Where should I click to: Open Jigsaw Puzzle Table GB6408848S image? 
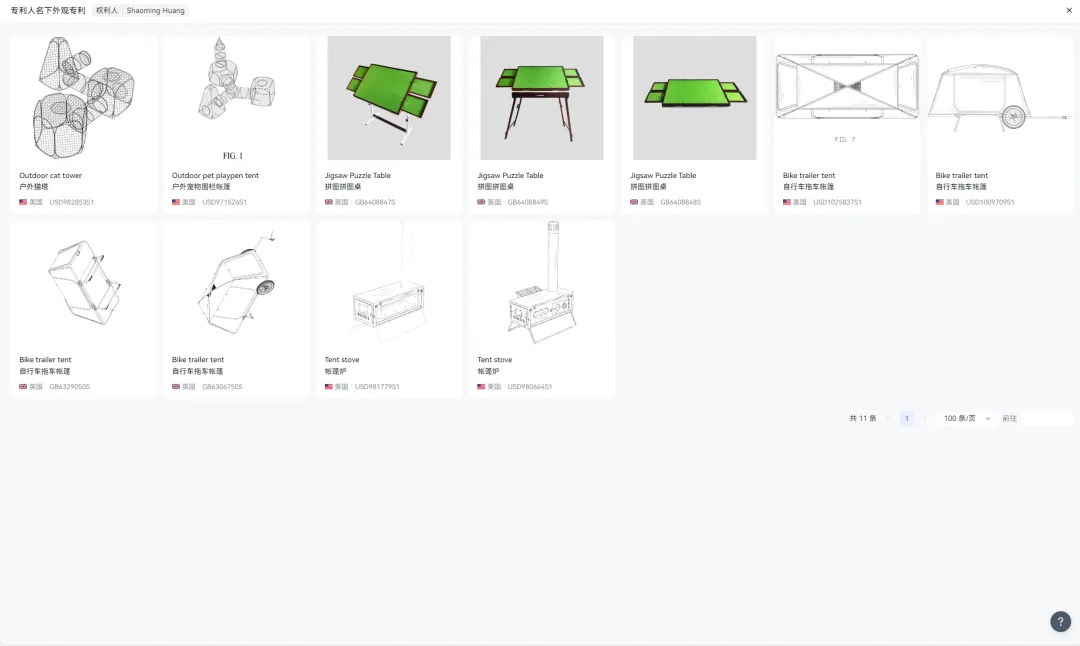(694, 98)
